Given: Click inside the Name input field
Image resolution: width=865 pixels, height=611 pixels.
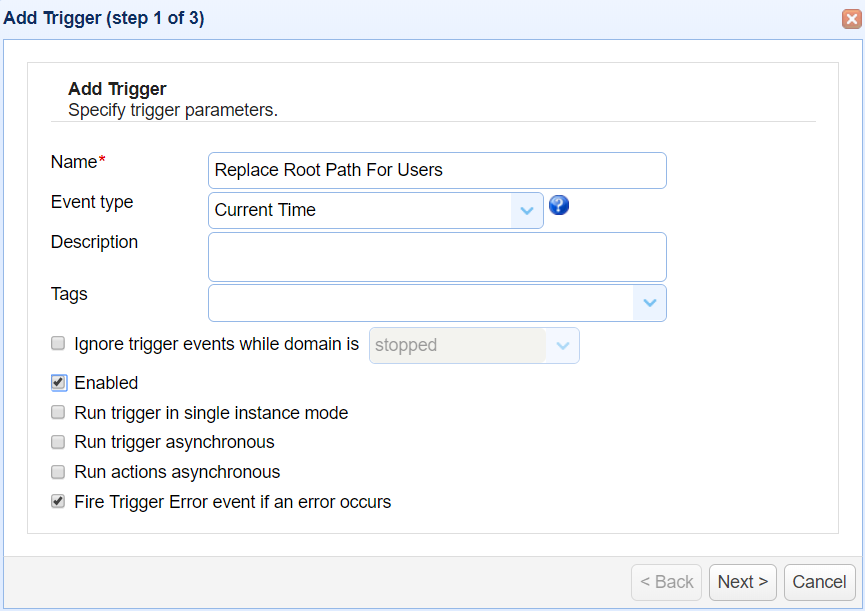Looking at the screenshot, I should (437, 170).
